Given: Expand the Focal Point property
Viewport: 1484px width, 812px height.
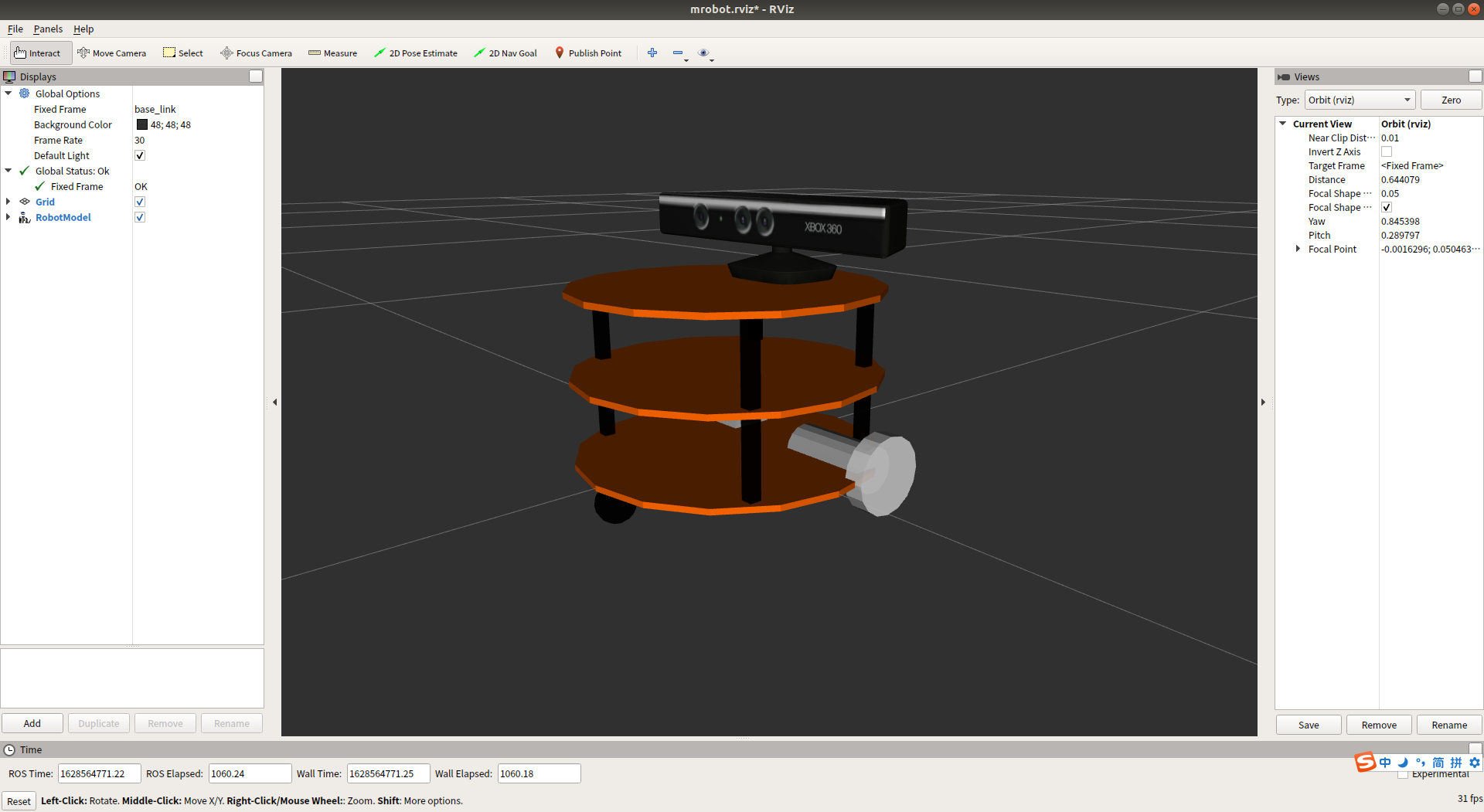Looking at the screenshot, I should tap(1298, 249).
